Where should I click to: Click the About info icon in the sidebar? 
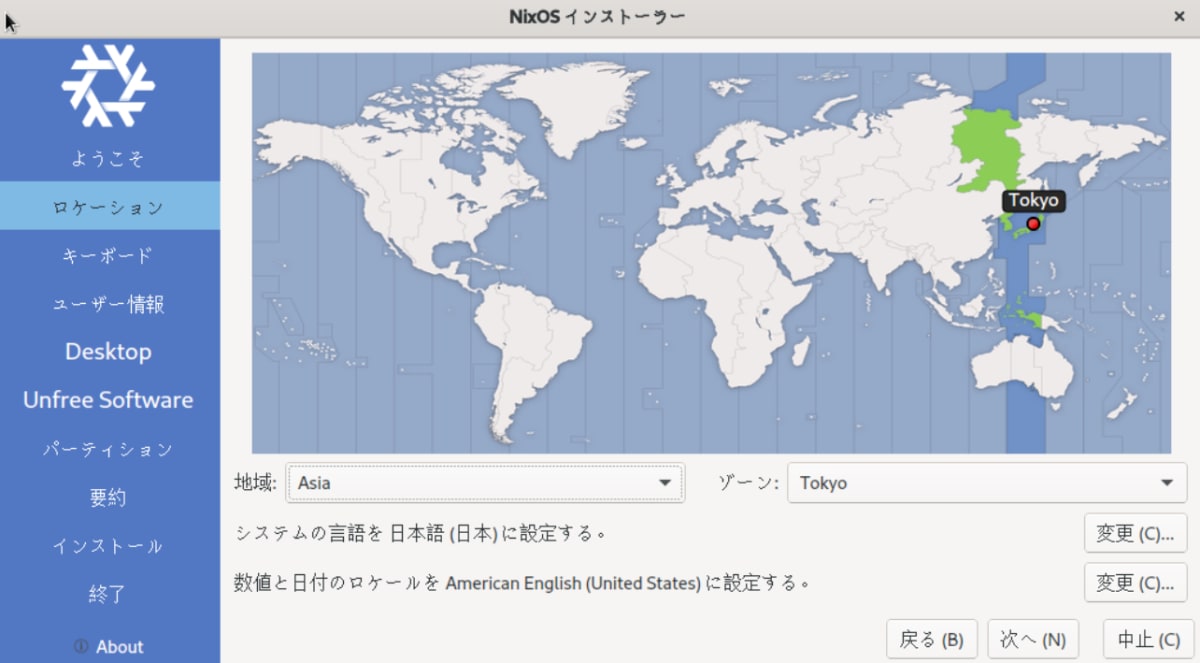pos(81,647)
